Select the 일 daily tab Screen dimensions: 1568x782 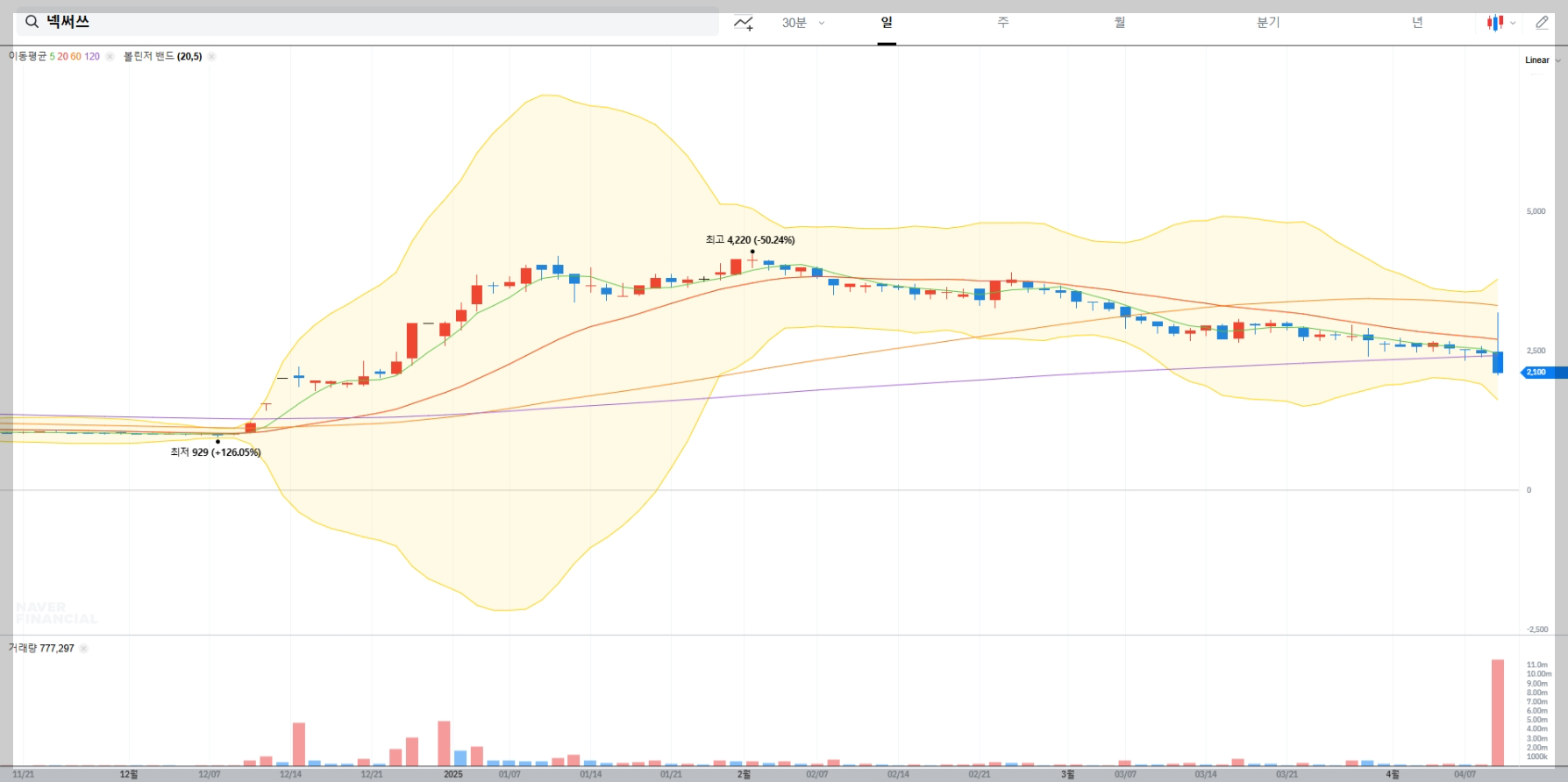point(887,23)
